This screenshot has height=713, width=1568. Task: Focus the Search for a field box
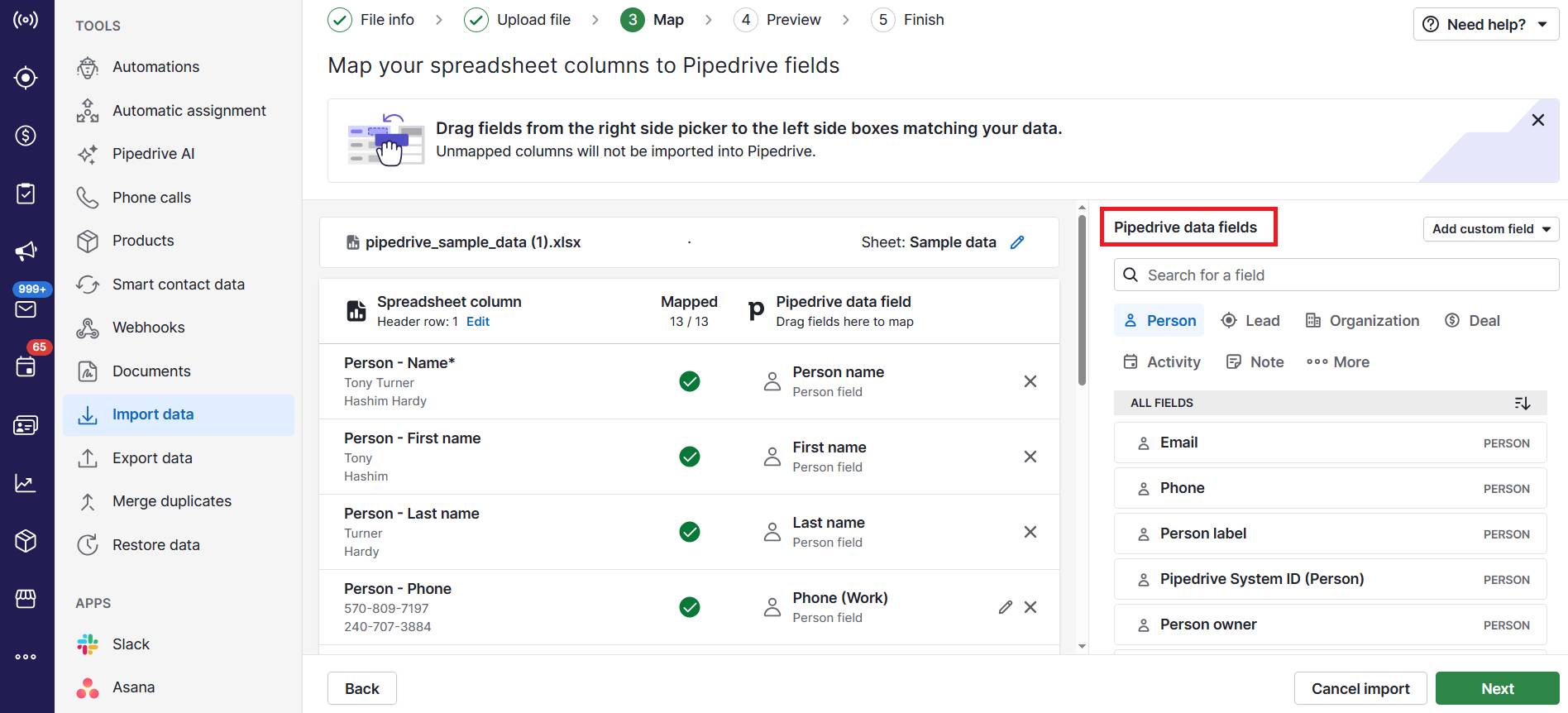(1336, 275)
